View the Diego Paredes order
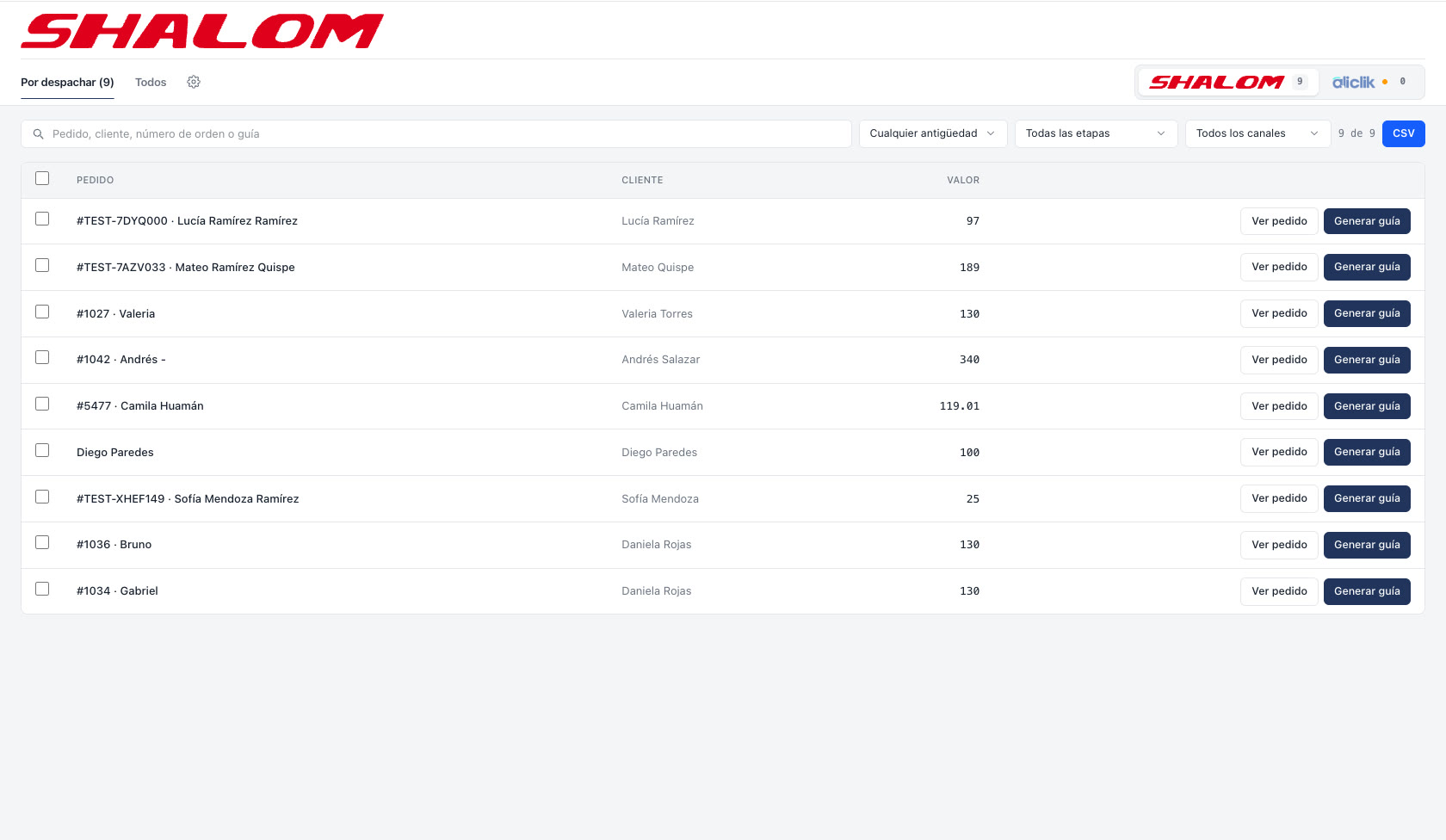 1279,452
